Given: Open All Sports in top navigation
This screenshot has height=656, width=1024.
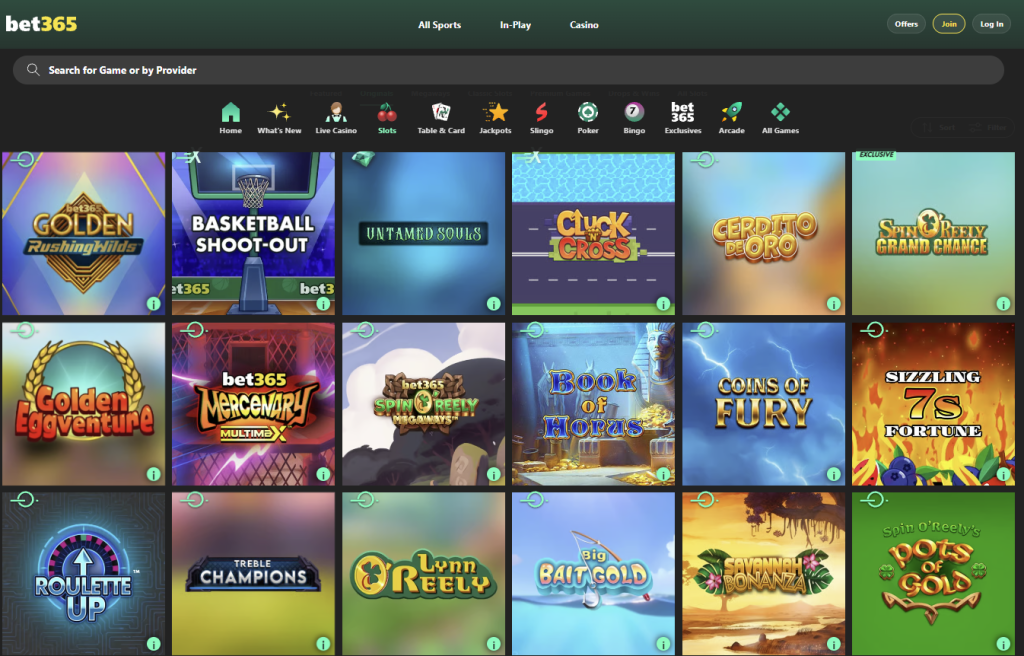Looking at the screenshot, I should point(440,25).
